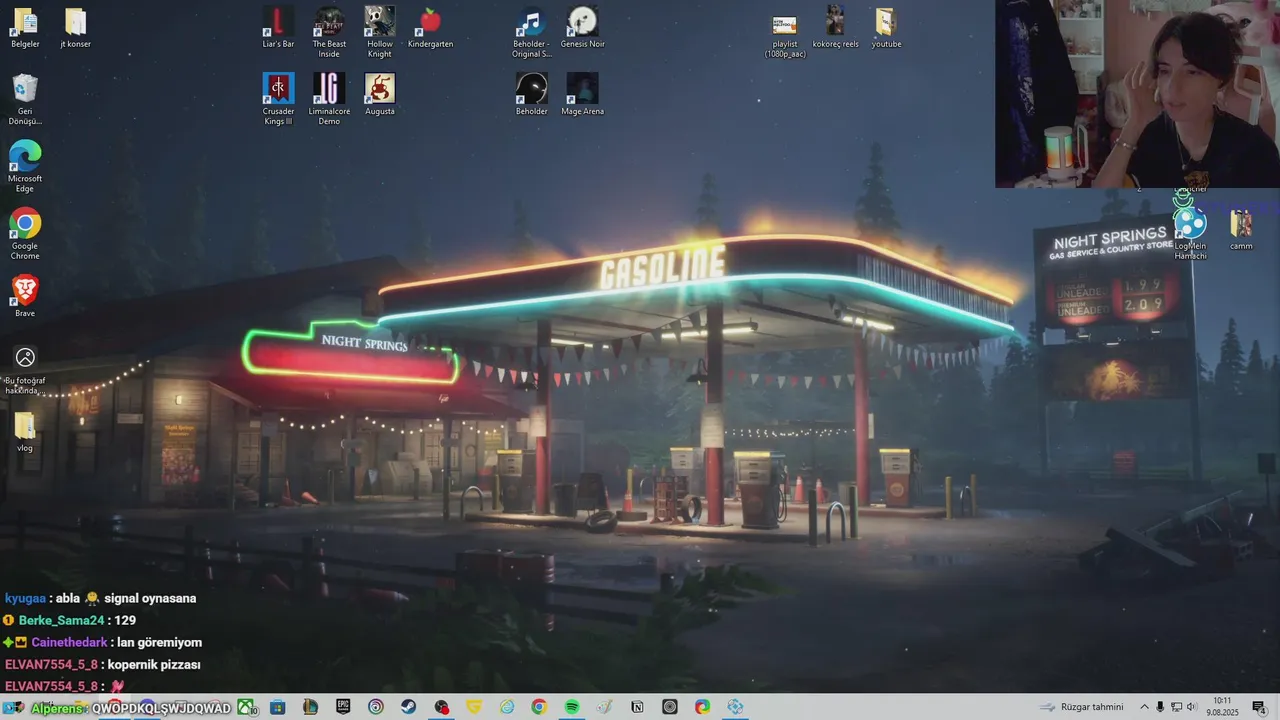Open the Belgeler folder on the desktop
The width and height of the screenshot is (1280, 720).
tap(25, 28)
